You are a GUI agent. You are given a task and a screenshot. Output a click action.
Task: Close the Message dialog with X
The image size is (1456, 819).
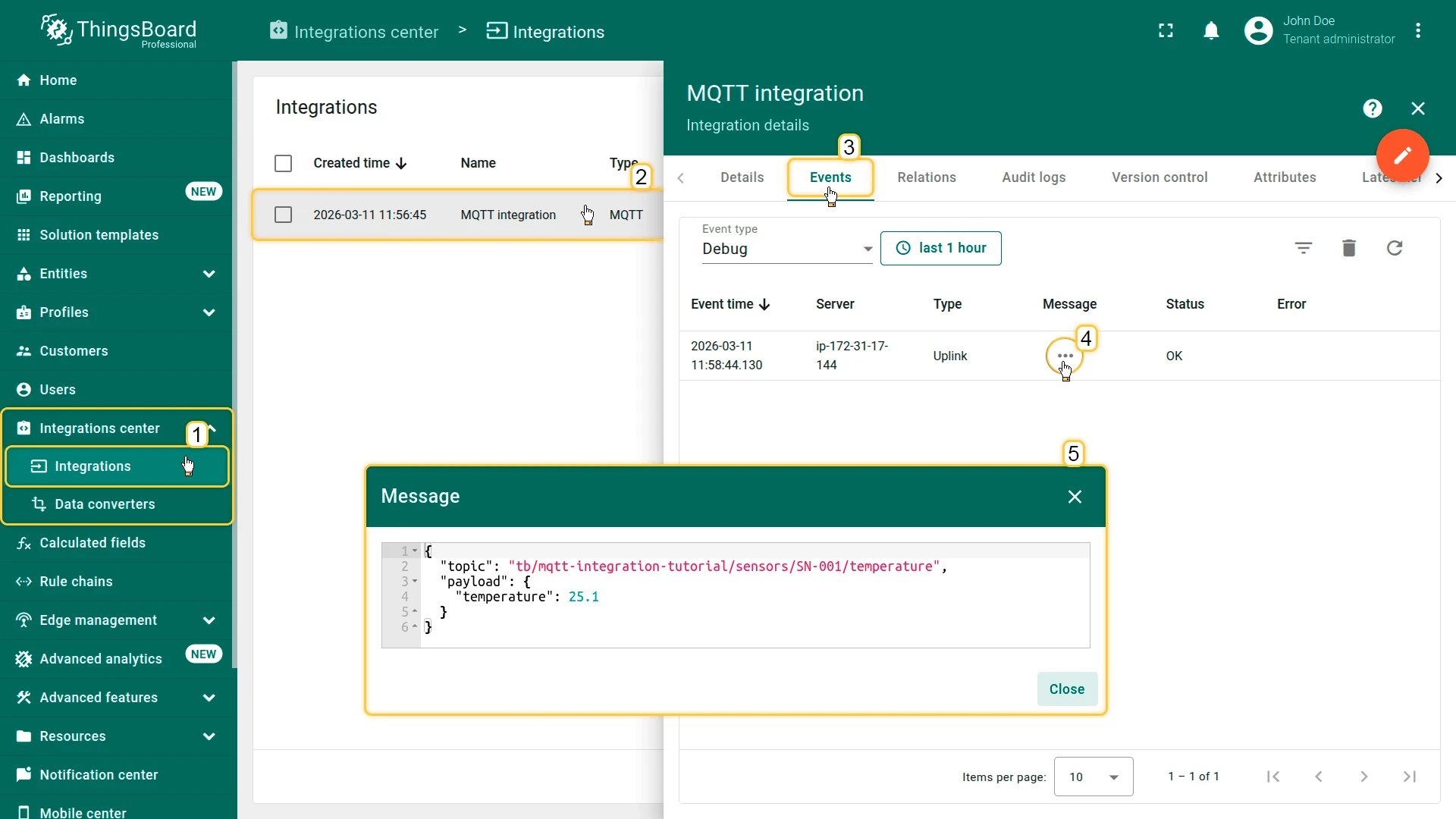tap(1075, 497)
